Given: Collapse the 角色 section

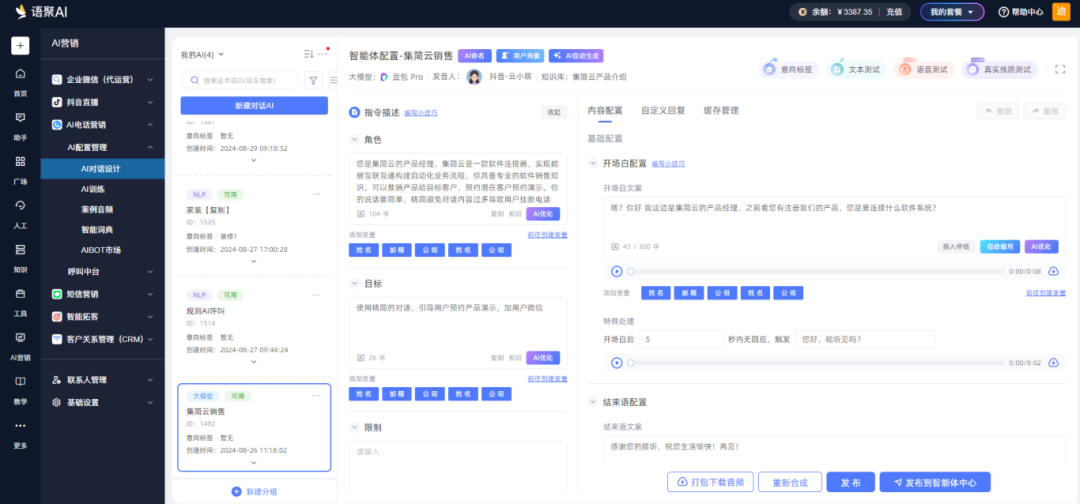Looking at the screenshot, I should (x=354, y=139).
